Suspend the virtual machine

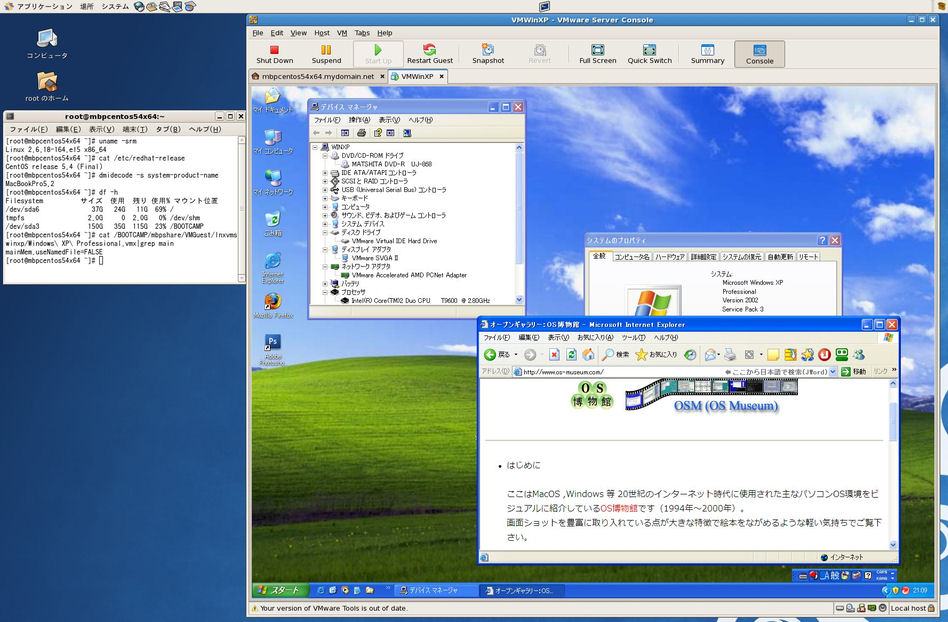tap(326, 54)
